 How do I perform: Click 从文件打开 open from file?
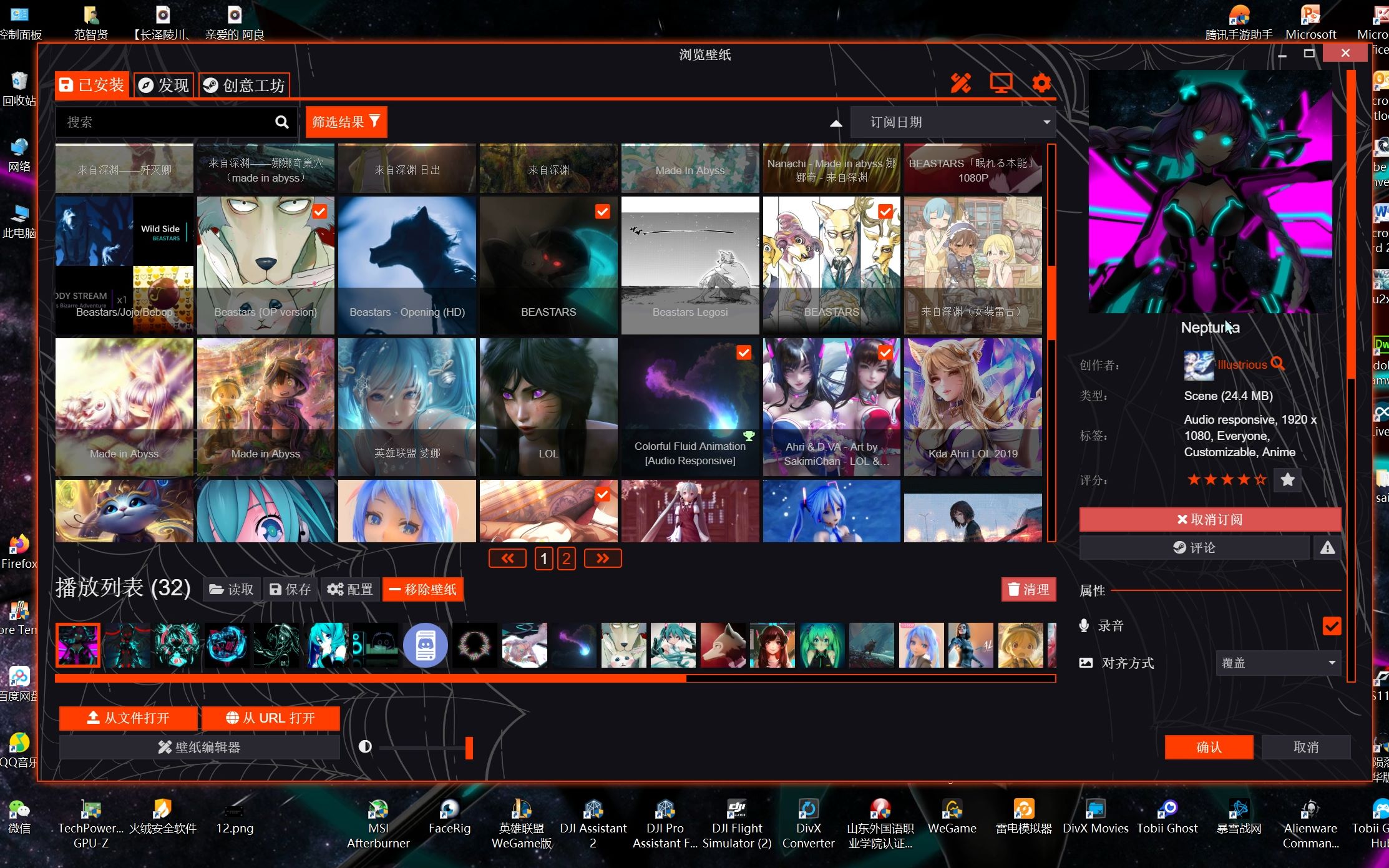(129, 718)
